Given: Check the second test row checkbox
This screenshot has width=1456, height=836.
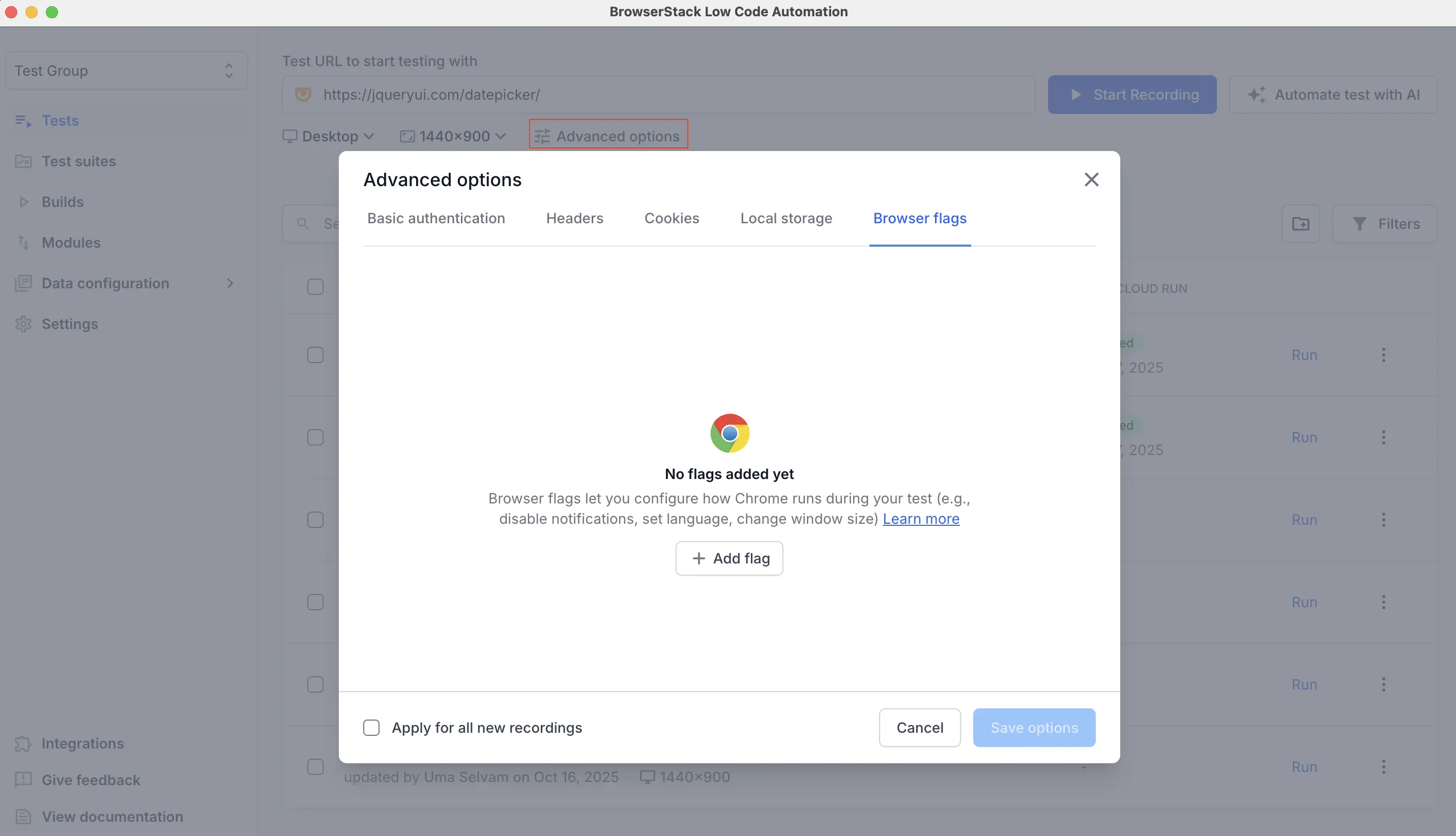Looking at the screenshot, I should point(315,355).
